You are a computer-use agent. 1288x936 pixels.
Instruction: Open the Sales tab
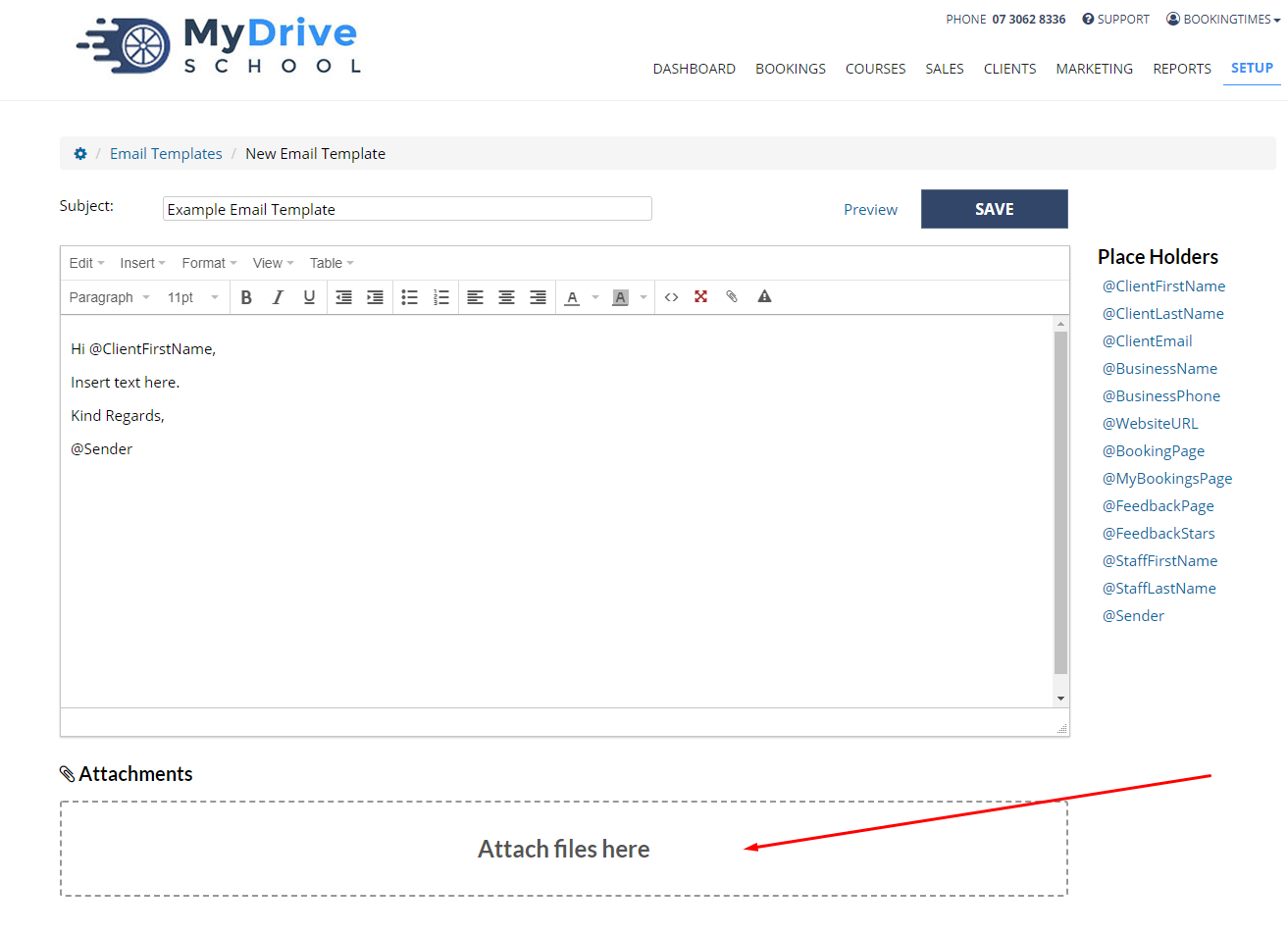pos(945,69)
